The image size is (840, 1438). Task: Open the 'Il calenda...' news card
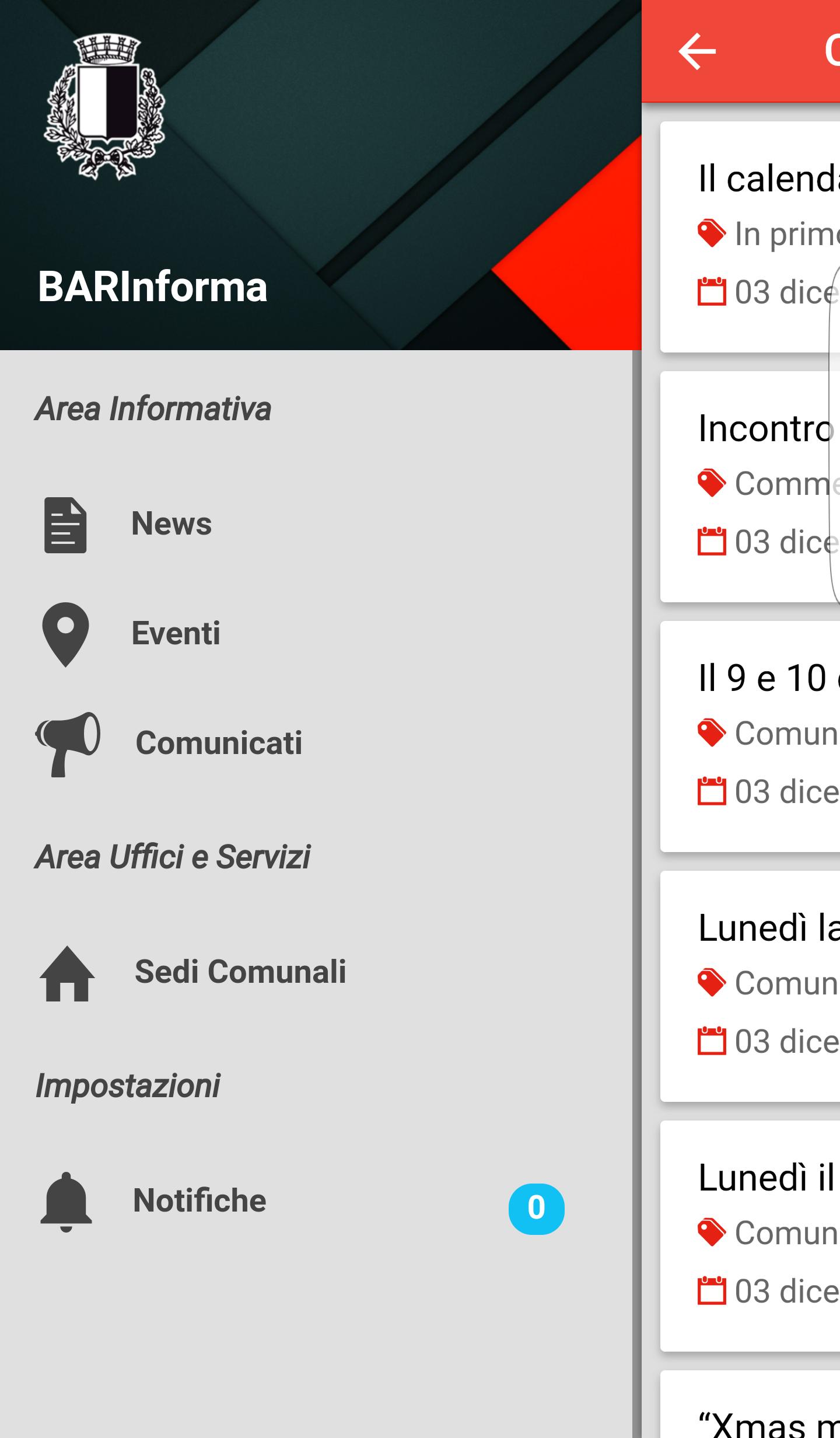coord(750,237)
